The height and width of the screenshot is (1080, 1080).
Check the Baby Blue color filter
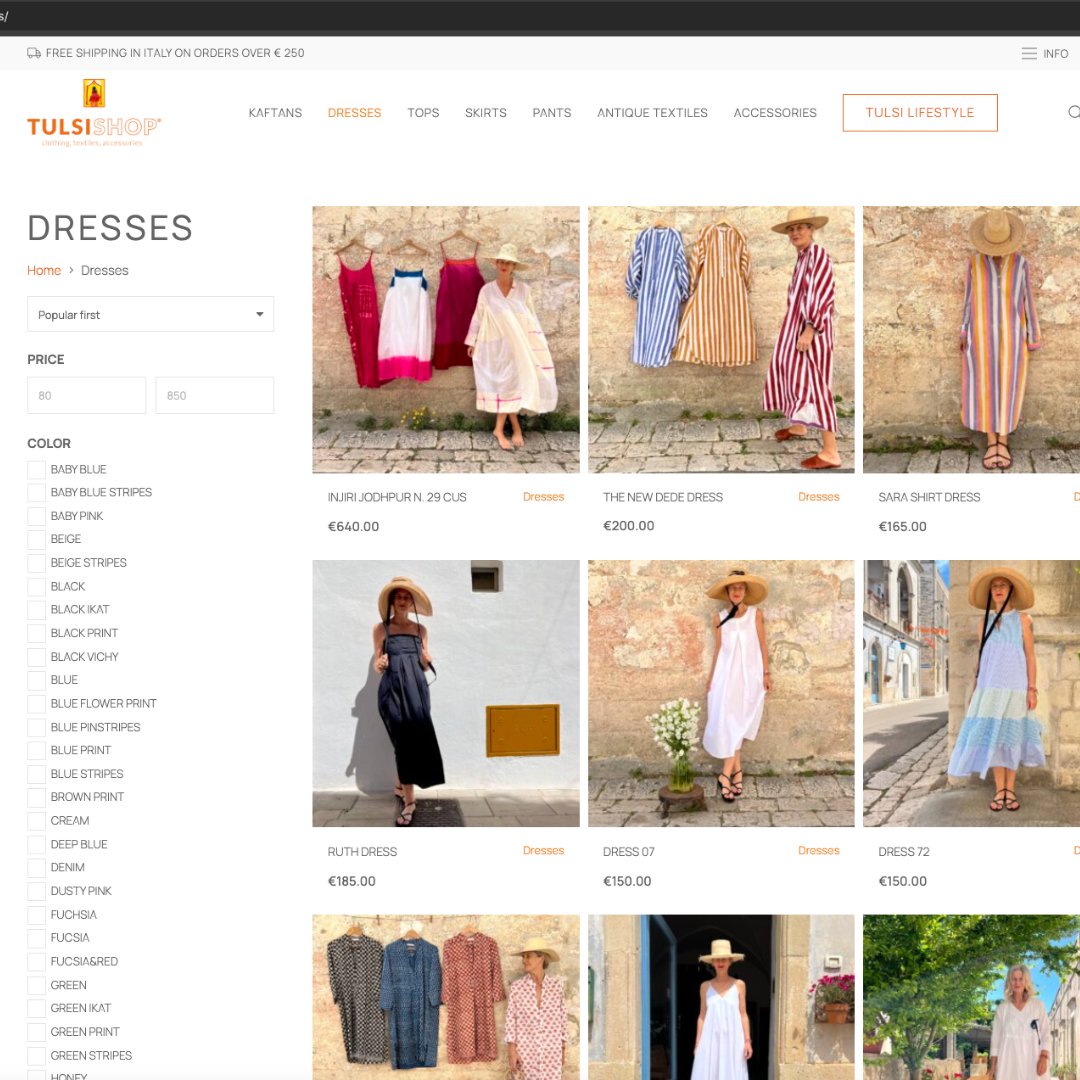pyautogui.click(x=37, y=470)
